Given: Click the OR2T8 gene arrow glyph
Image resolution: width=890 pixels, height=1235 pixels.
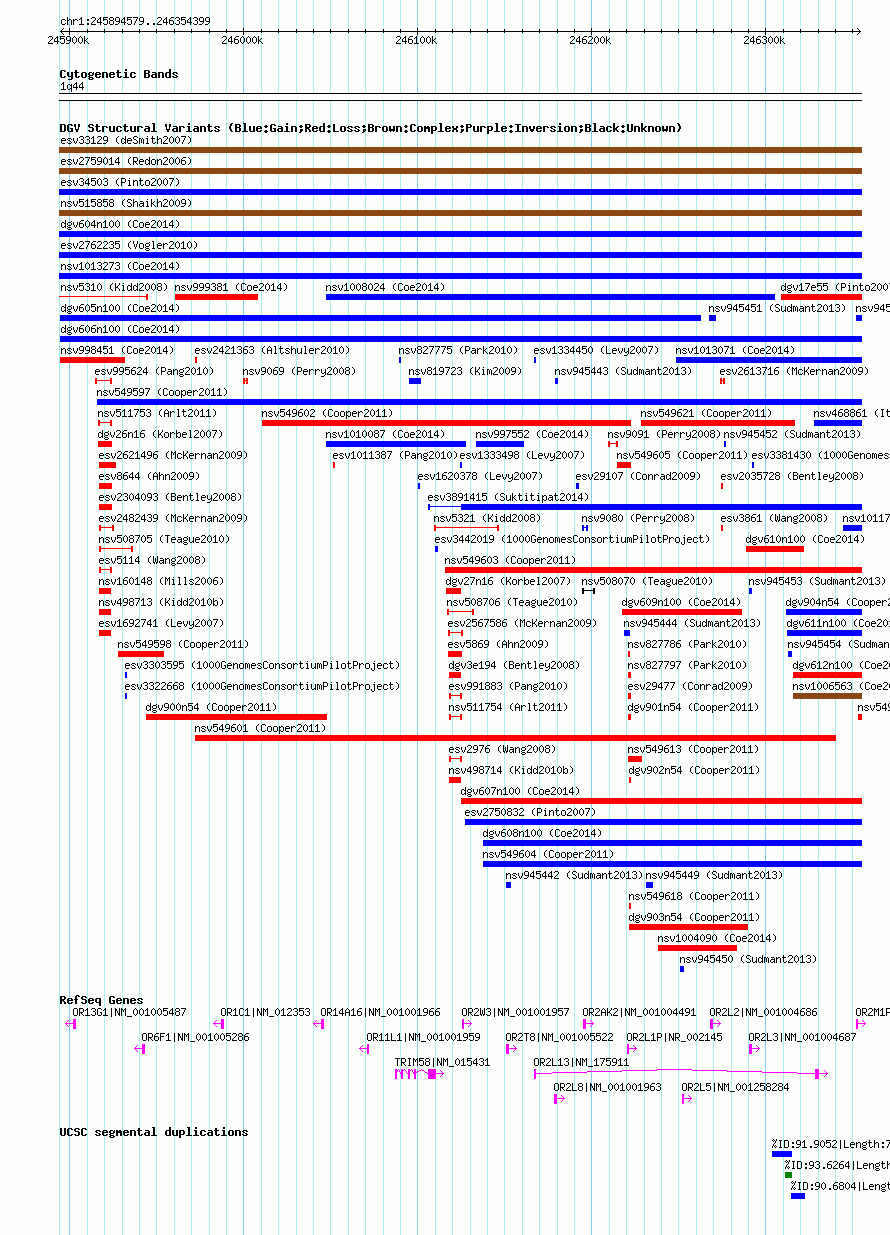Looking at the screenshot, I should 511,1049.
